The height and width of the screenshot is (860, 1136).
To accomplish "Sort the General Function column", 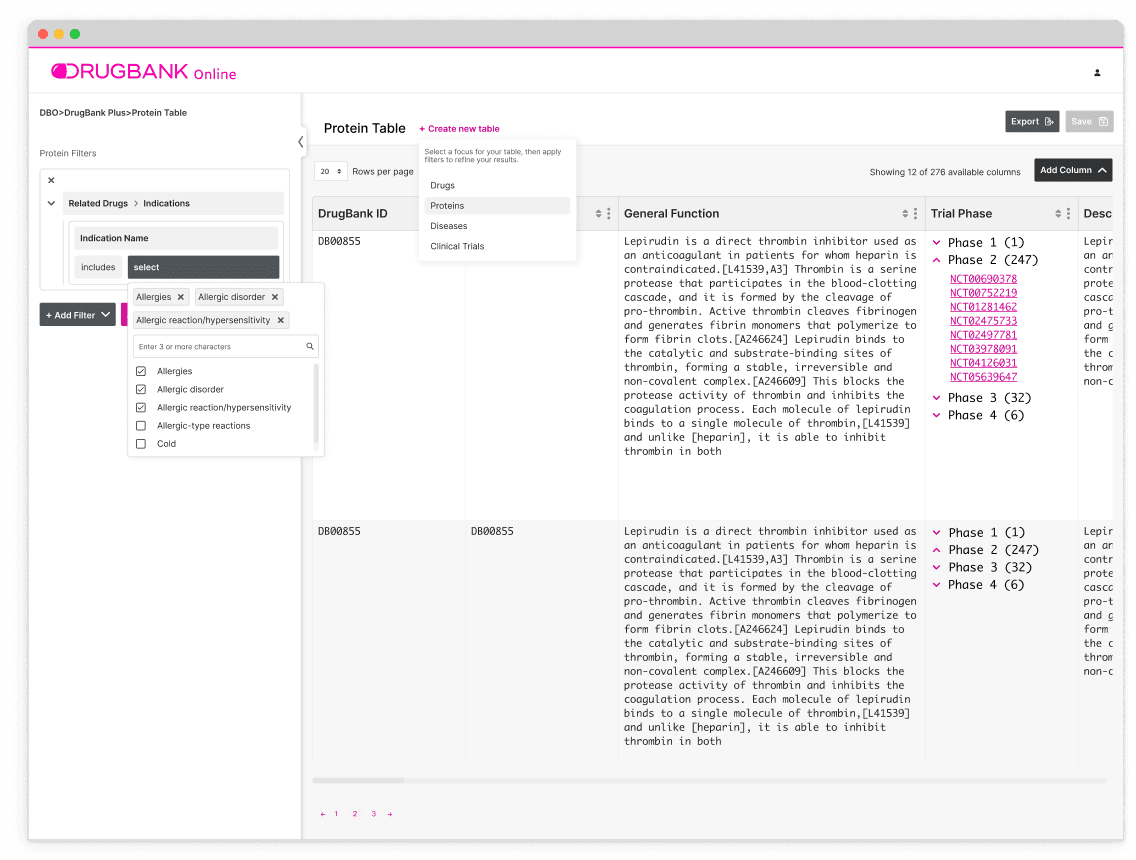I will (905, 214).
